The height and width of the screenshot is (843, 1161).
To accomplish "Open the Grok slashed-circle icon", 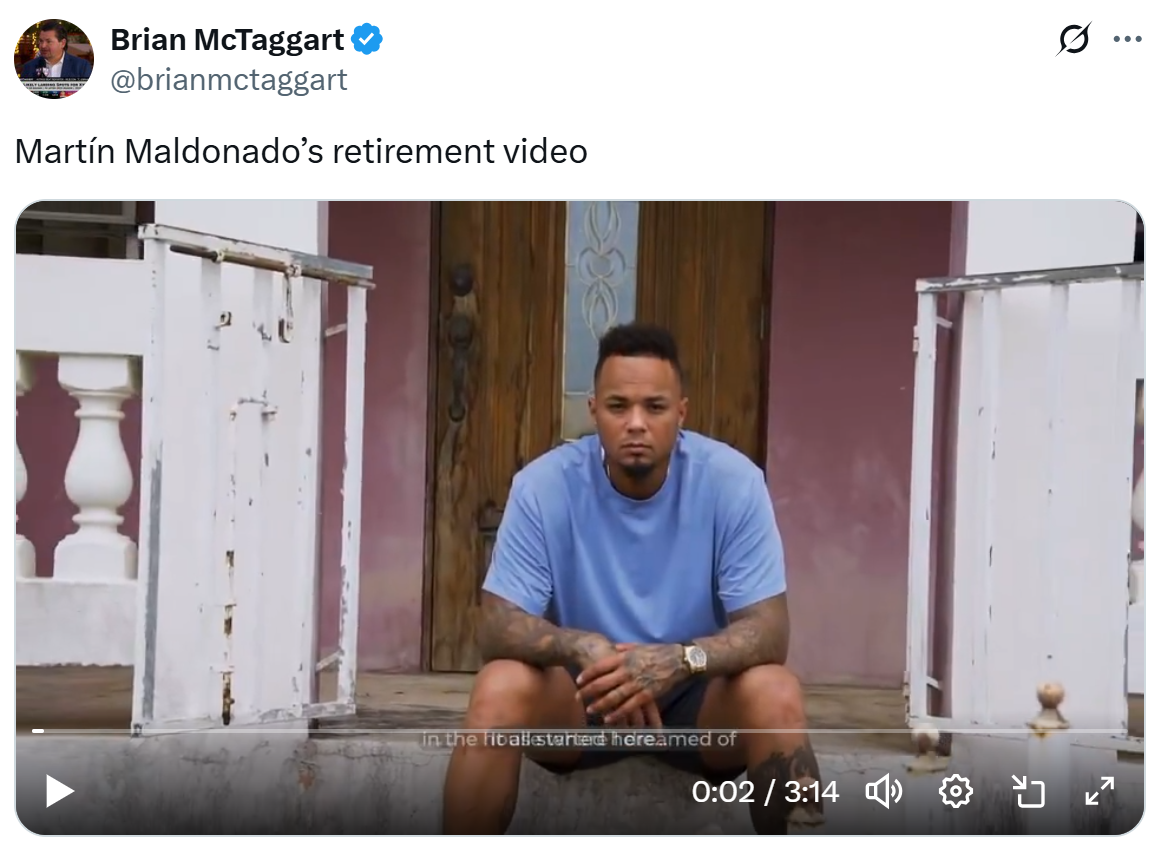I will [x=1074, y=39].
